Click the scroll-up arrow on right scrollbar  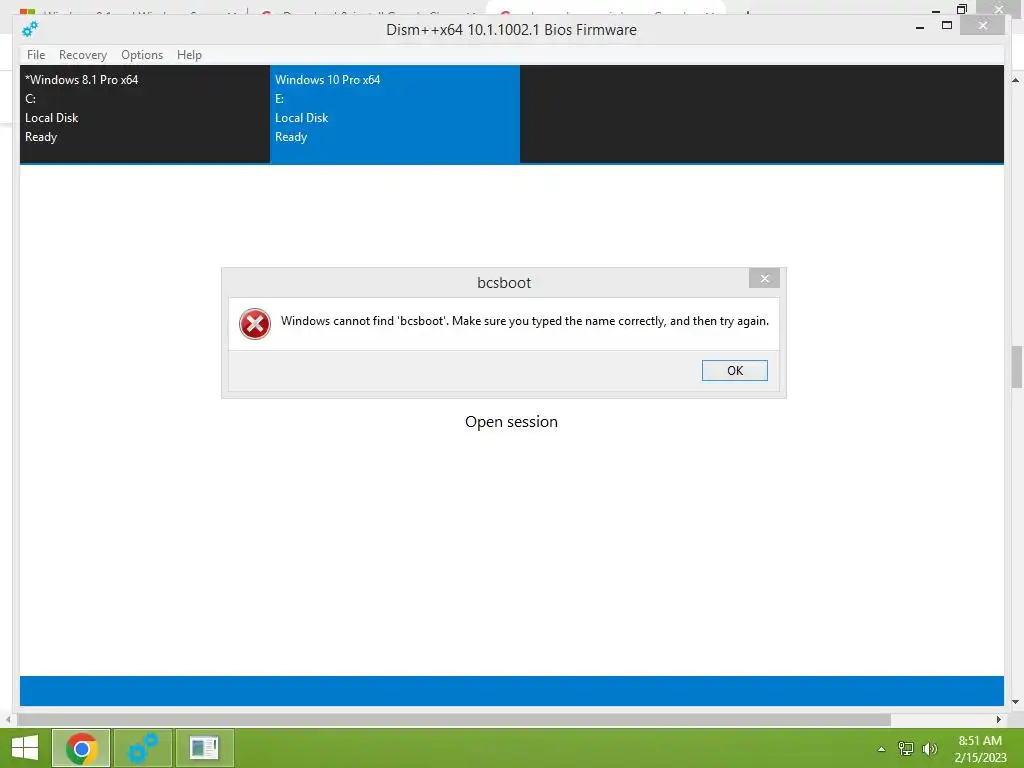point(1016,80)
